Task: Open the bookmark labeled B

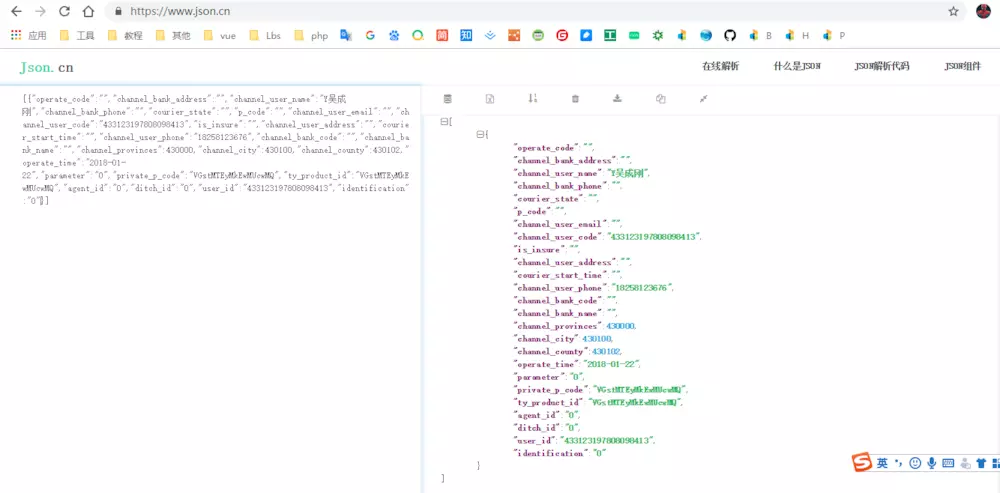Action: pyautogui.click(x=761, y=36)
